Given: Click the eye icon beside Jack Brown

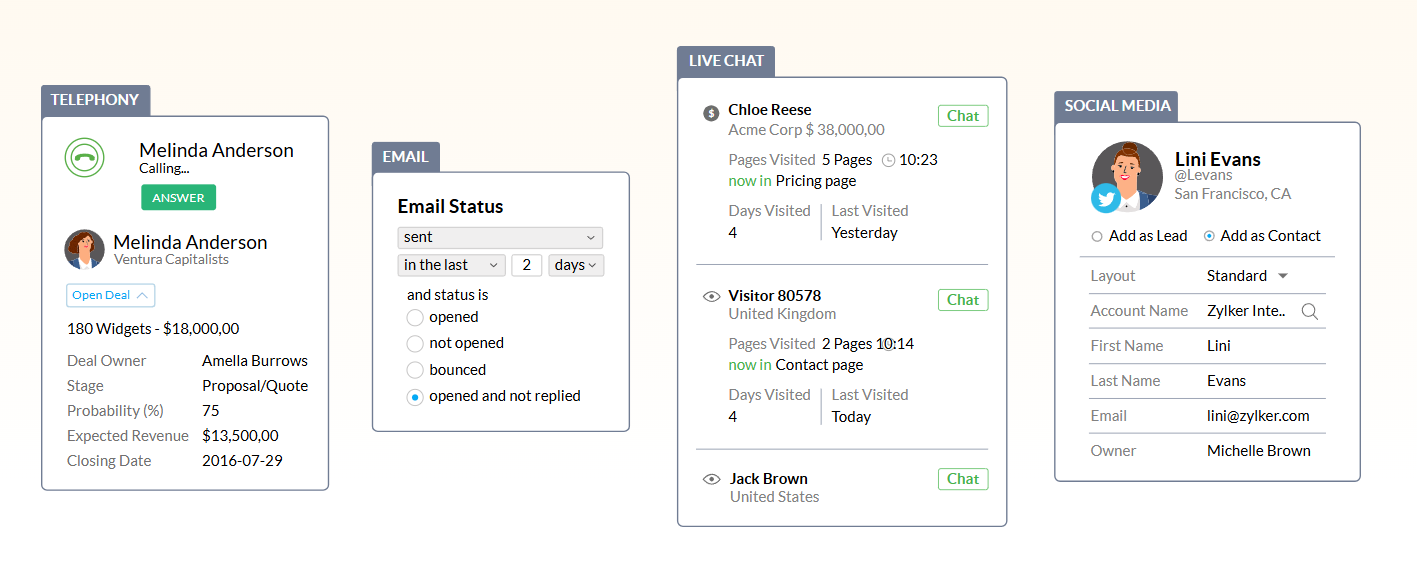Looking at the screenshot, I should point(712,479).
